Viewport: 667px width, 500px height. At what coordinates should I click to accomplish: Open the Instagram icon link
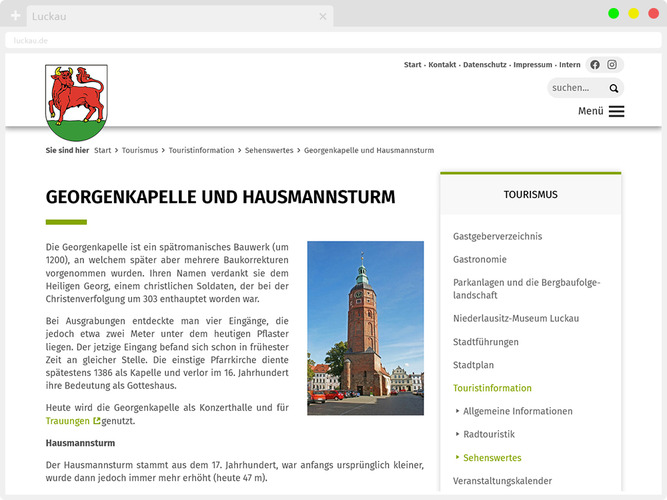(x=612, y=65)
